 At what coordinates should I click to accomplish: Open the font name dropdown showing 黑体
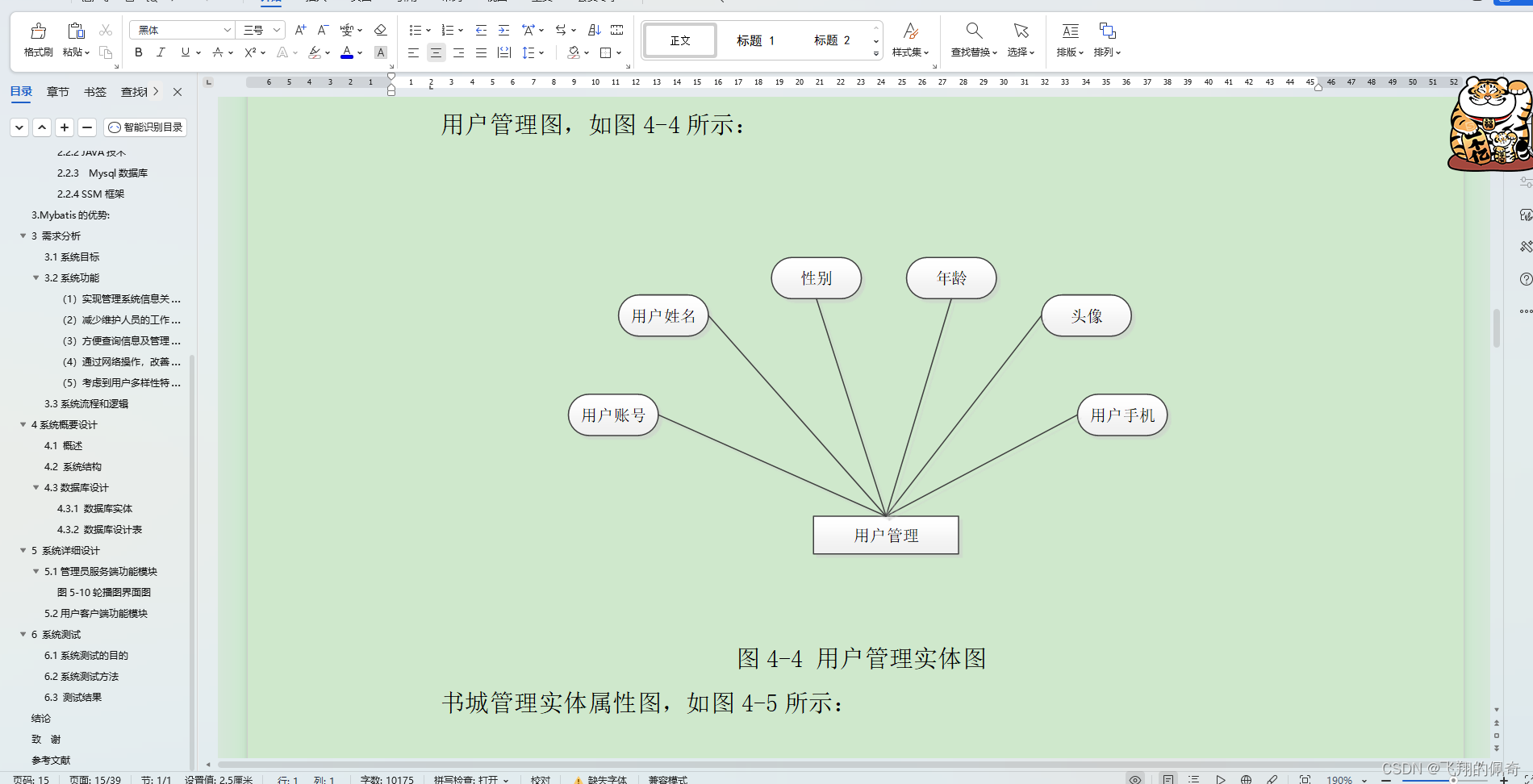(x=227, y=30)
